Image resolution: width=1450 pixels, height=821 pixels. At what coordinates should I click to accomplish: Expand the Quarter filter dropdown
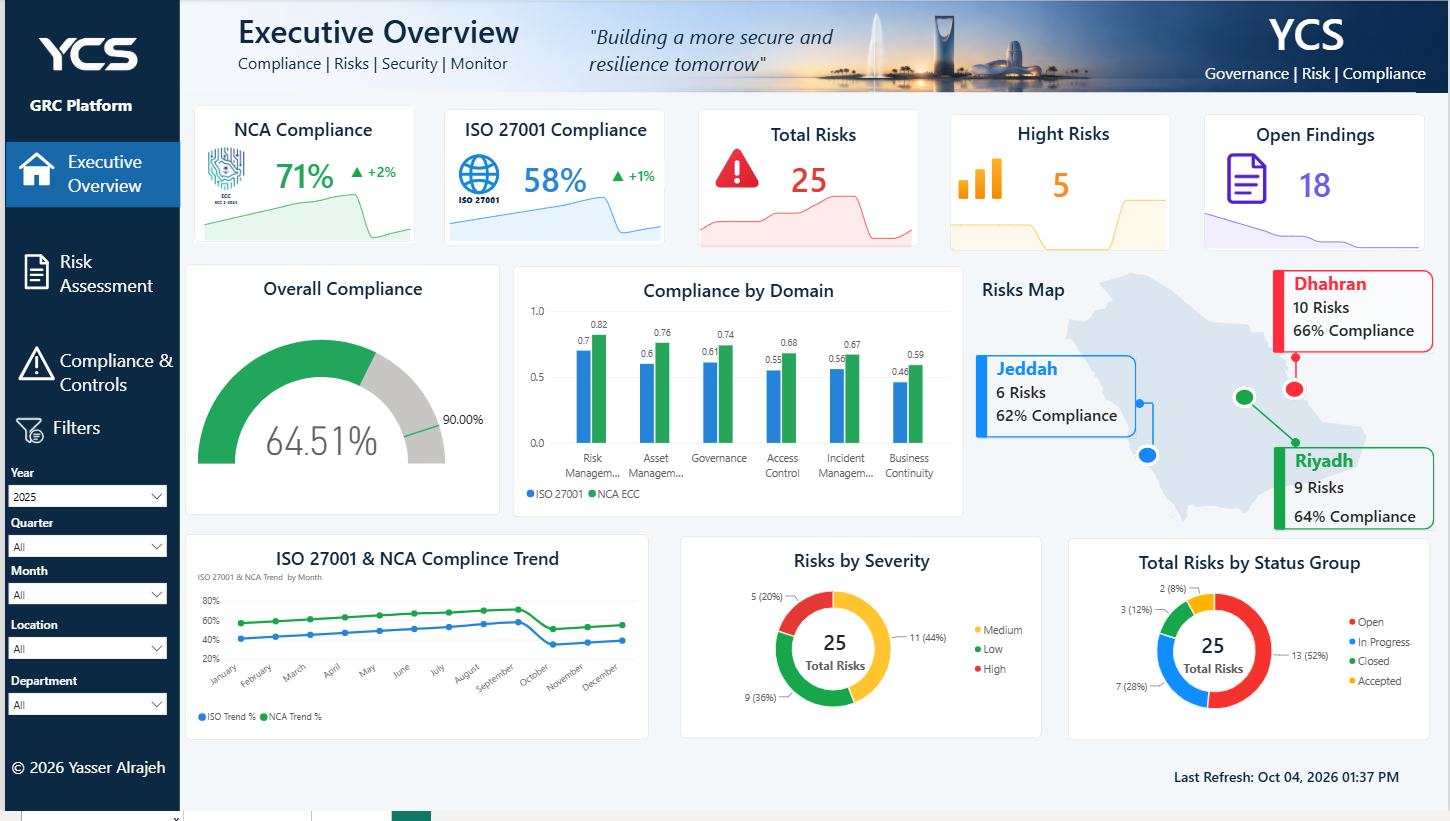point(88,546)
